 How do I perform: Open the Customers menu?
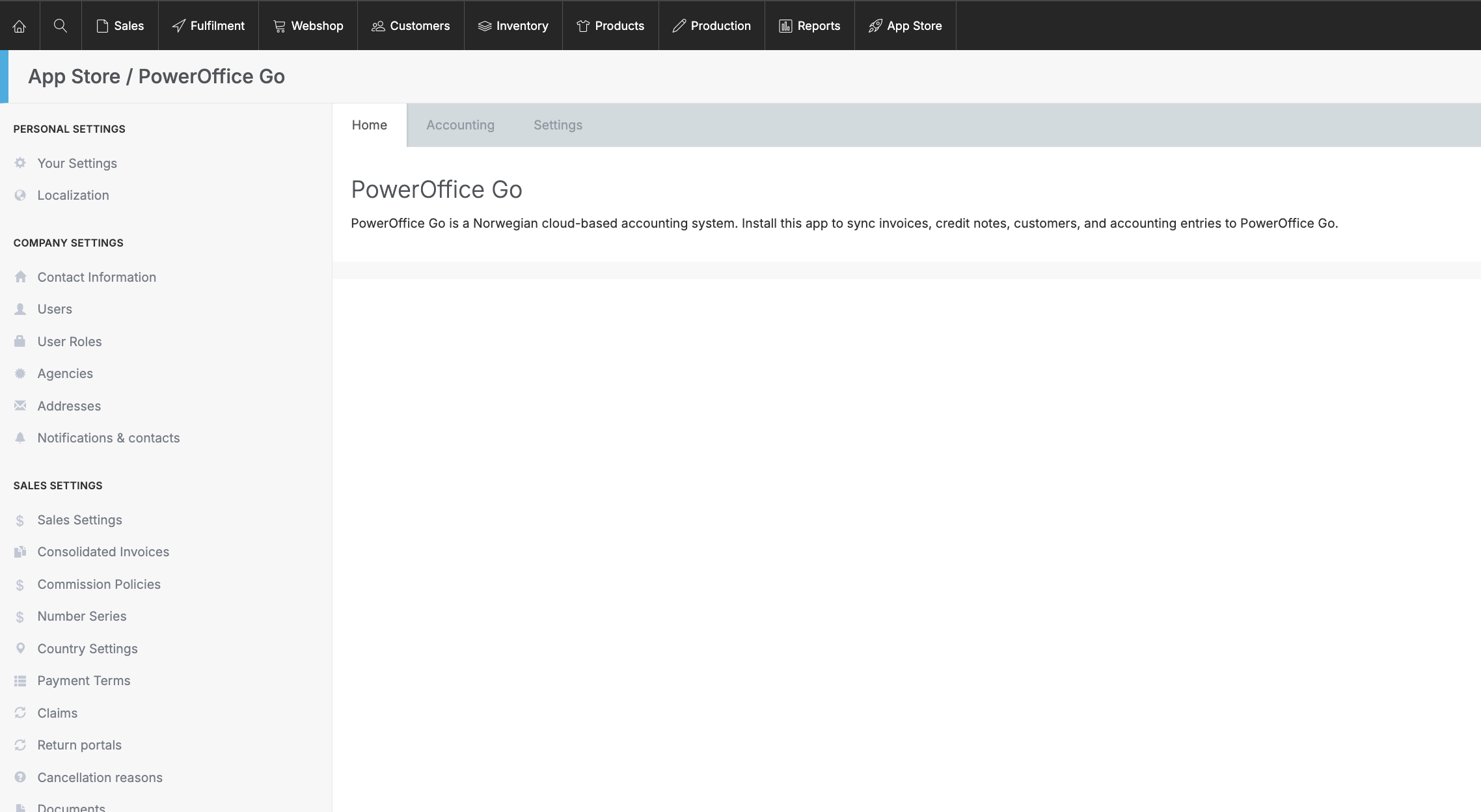coord(411,26)
